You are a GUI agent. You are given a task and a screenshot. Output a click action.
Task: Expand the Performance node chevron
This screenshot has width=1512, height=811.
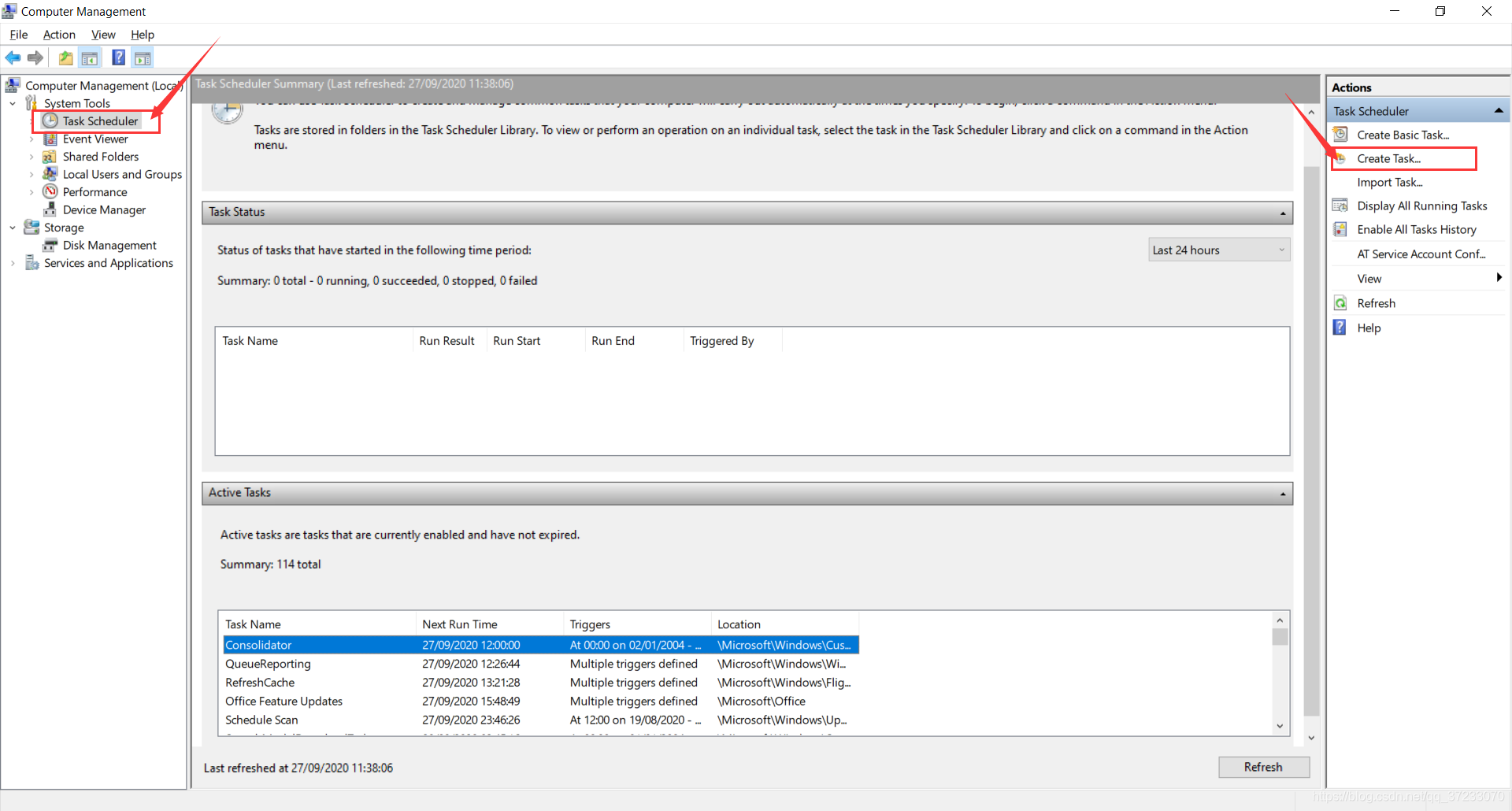[31, 192]
